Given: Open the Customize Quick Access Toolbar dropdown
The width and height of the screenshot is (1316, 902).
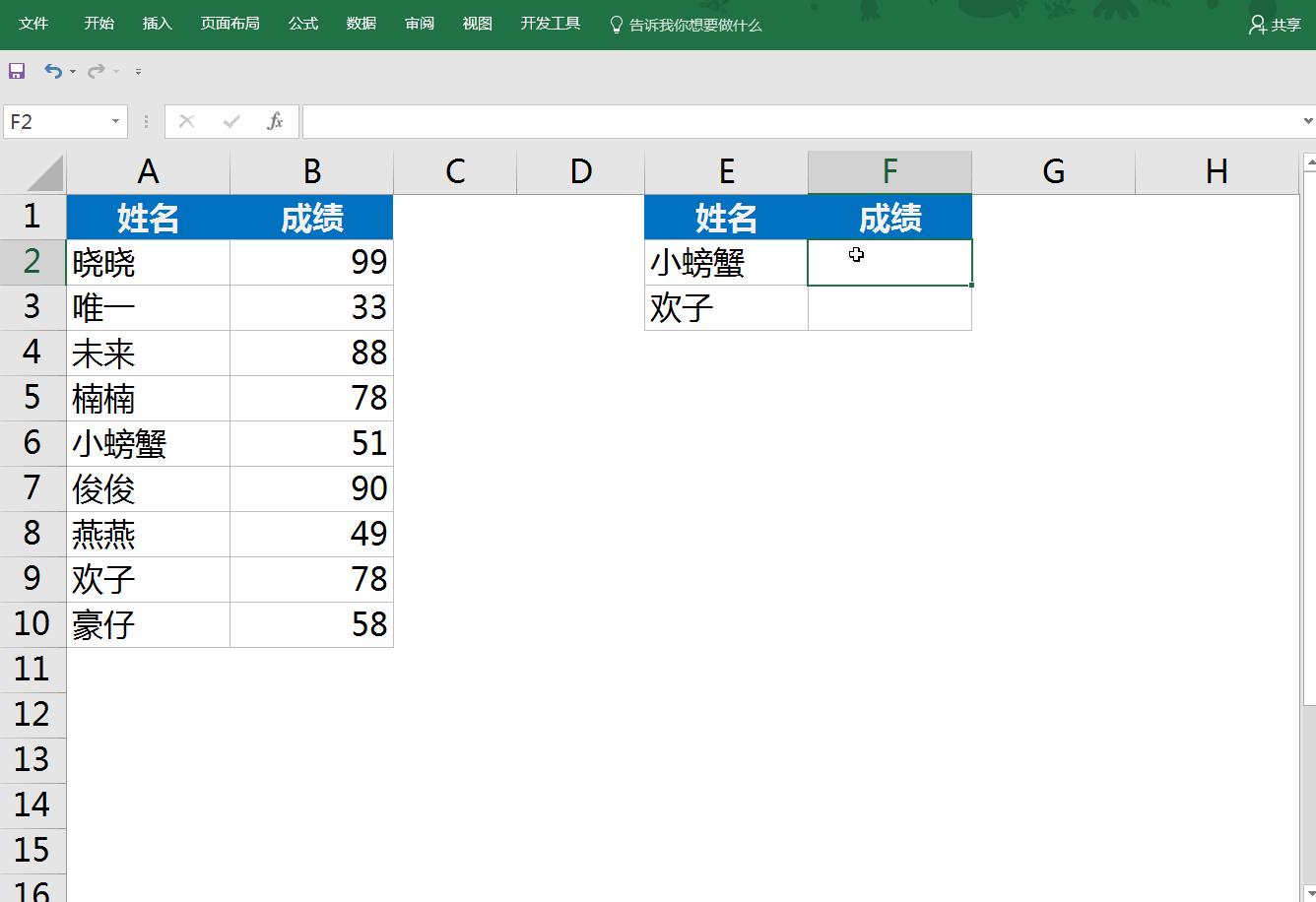Looking at the screenshot, I should [137, 72].
